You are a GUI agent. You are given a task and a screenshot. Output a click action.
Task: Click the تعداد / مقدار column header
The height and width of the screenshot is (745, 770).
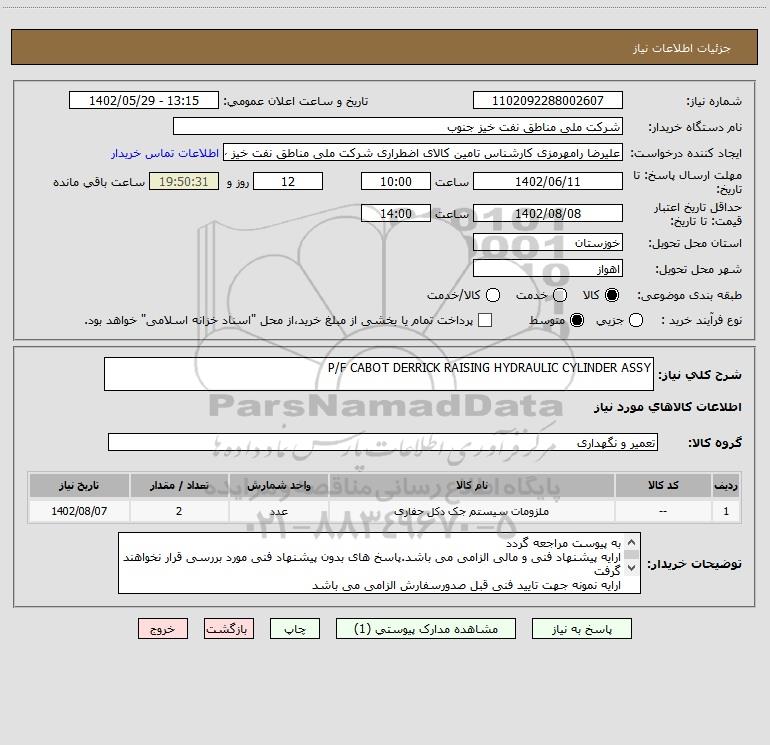179,485
